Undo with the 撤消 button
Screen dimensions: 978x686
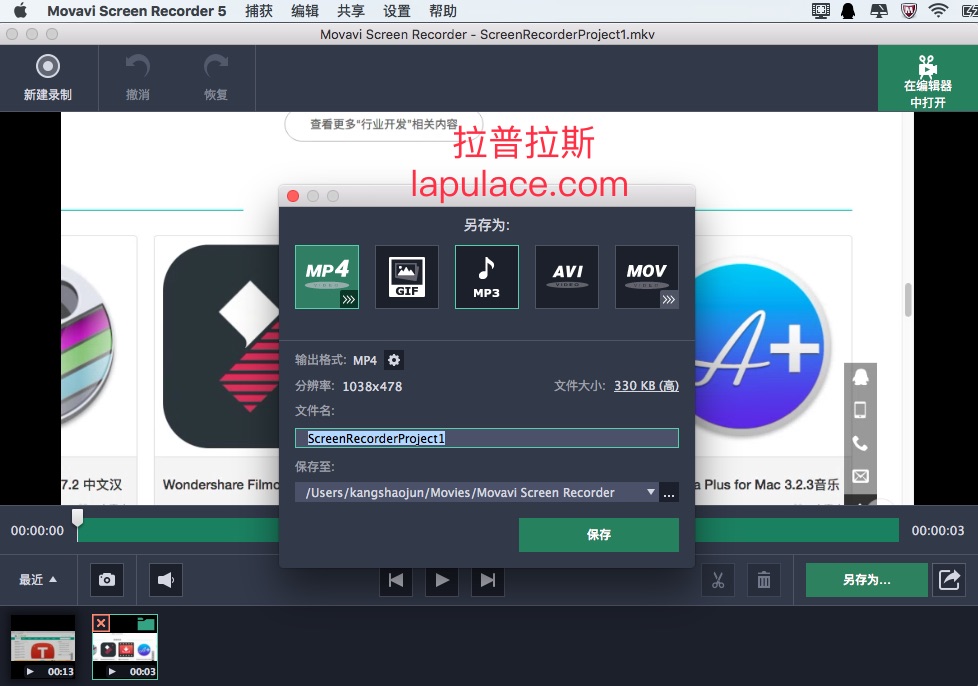pos(137,78)
